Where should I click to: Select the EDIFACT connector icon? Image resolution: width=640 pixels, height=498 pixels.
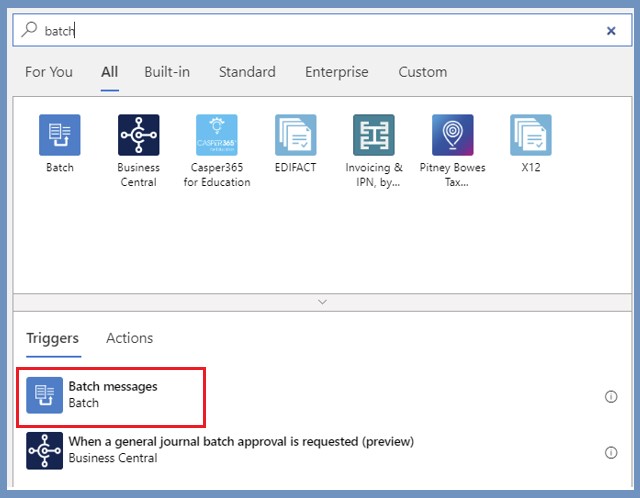pos(296,135)
